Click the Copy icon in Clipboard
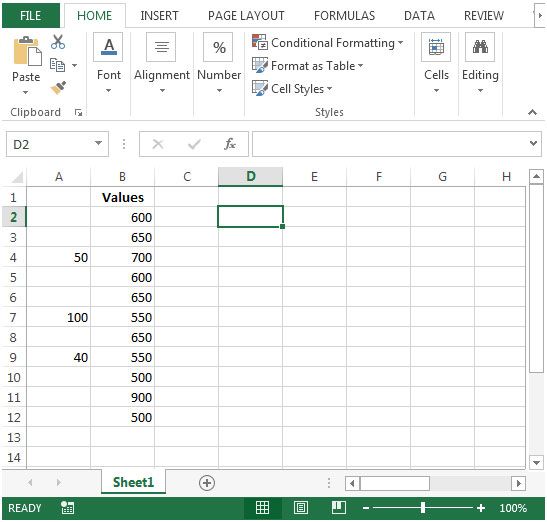The image size is (547, 522). [57, 65]
